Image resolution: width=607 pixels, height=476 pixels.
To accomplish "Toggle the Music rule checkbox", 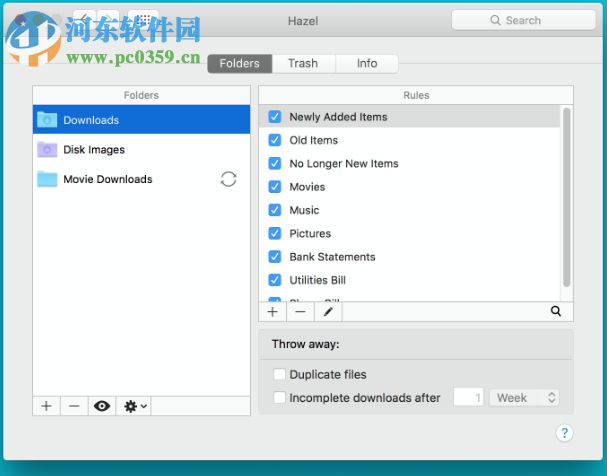I will (275, 210).
